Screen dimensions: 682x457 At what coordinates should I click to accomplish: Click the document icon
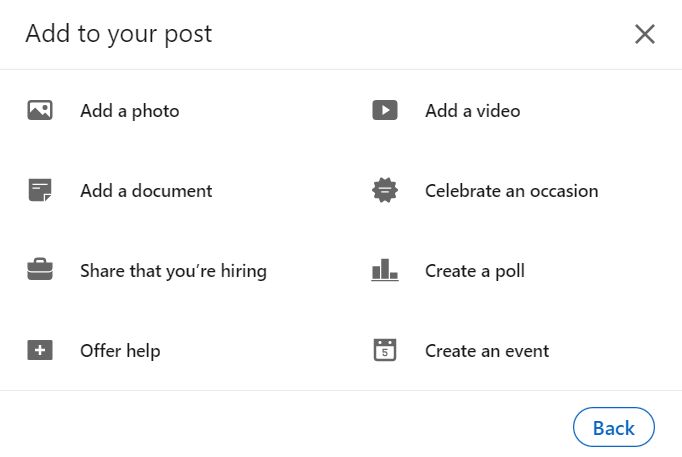(40, 190)
